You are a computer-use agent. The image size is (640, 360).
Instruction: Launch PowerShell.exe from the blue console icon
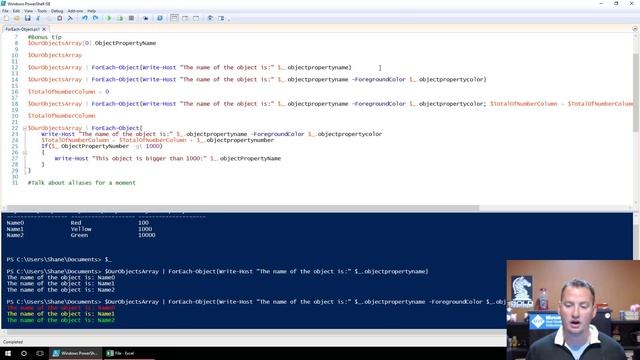coord(160,18)
